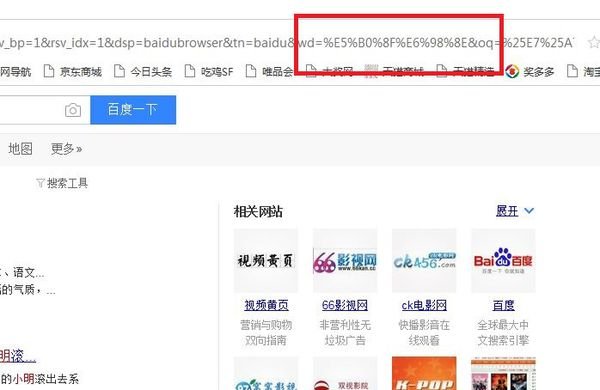Click the 视频黄页 site thumbnail
The image size is (600, 390).
tap(266, 261)
